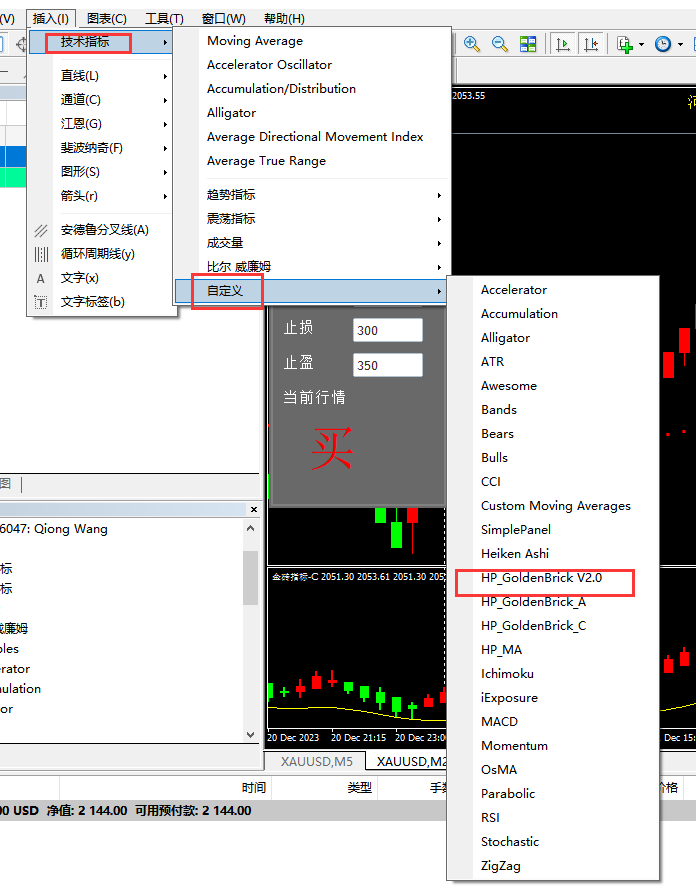Click the 止损 stop loss input field
The height and width of the screenshot is (892, 696).
click(x=387, y=330)
